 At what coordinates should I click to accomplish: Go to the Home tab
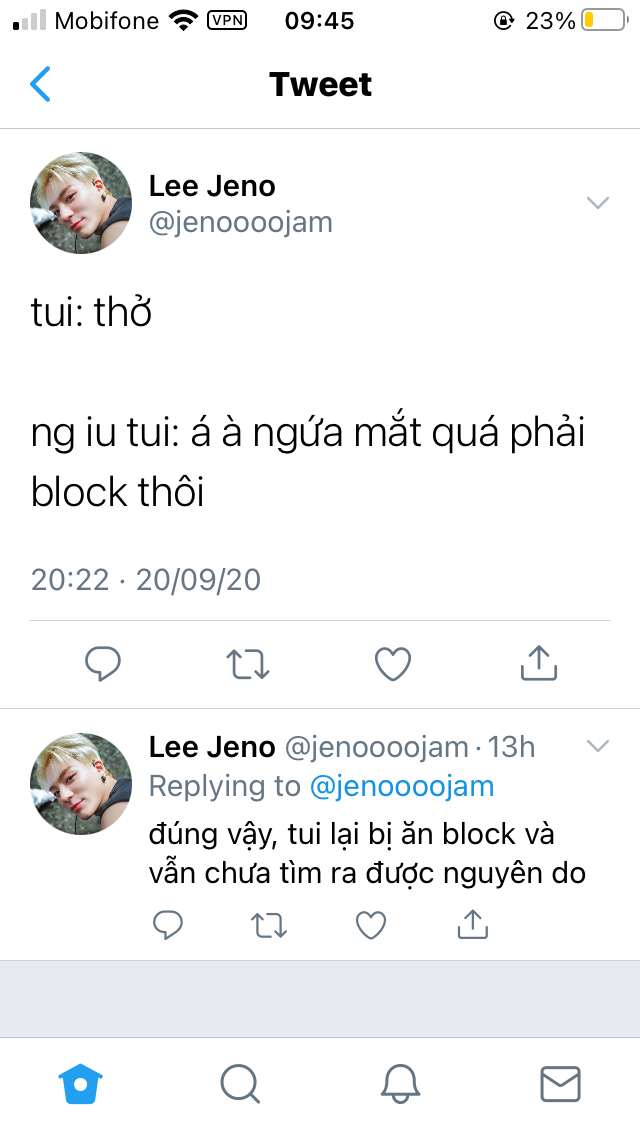point(80,1084)
